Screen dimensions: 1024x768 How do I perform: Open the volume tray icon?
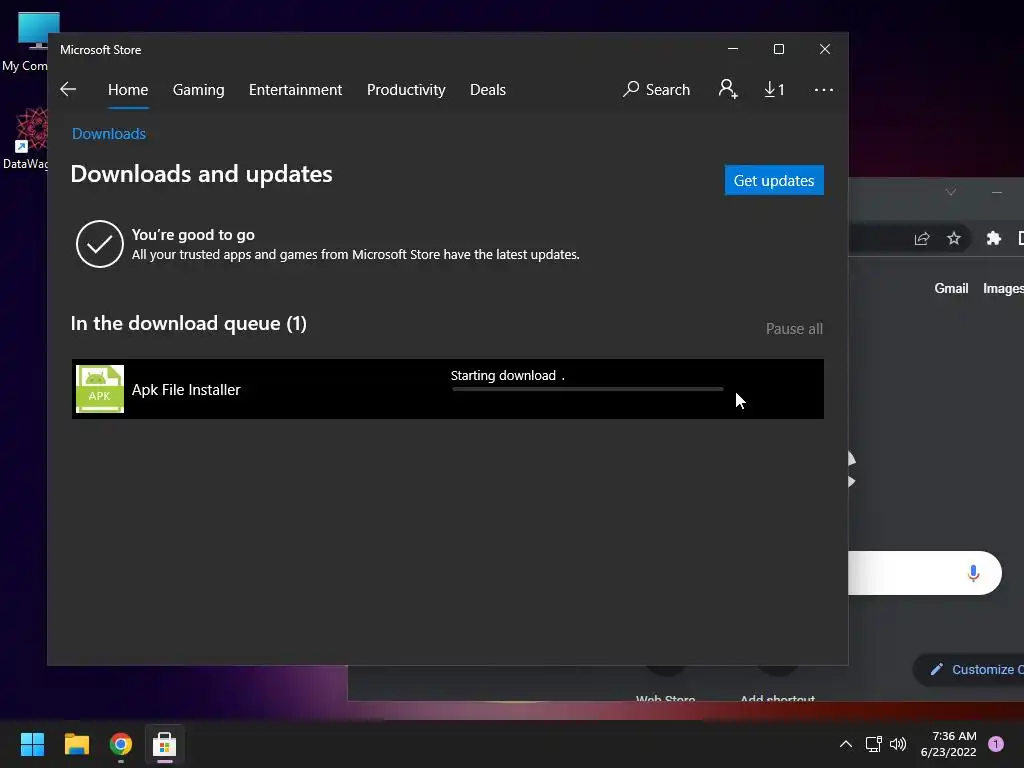[898, 744]
